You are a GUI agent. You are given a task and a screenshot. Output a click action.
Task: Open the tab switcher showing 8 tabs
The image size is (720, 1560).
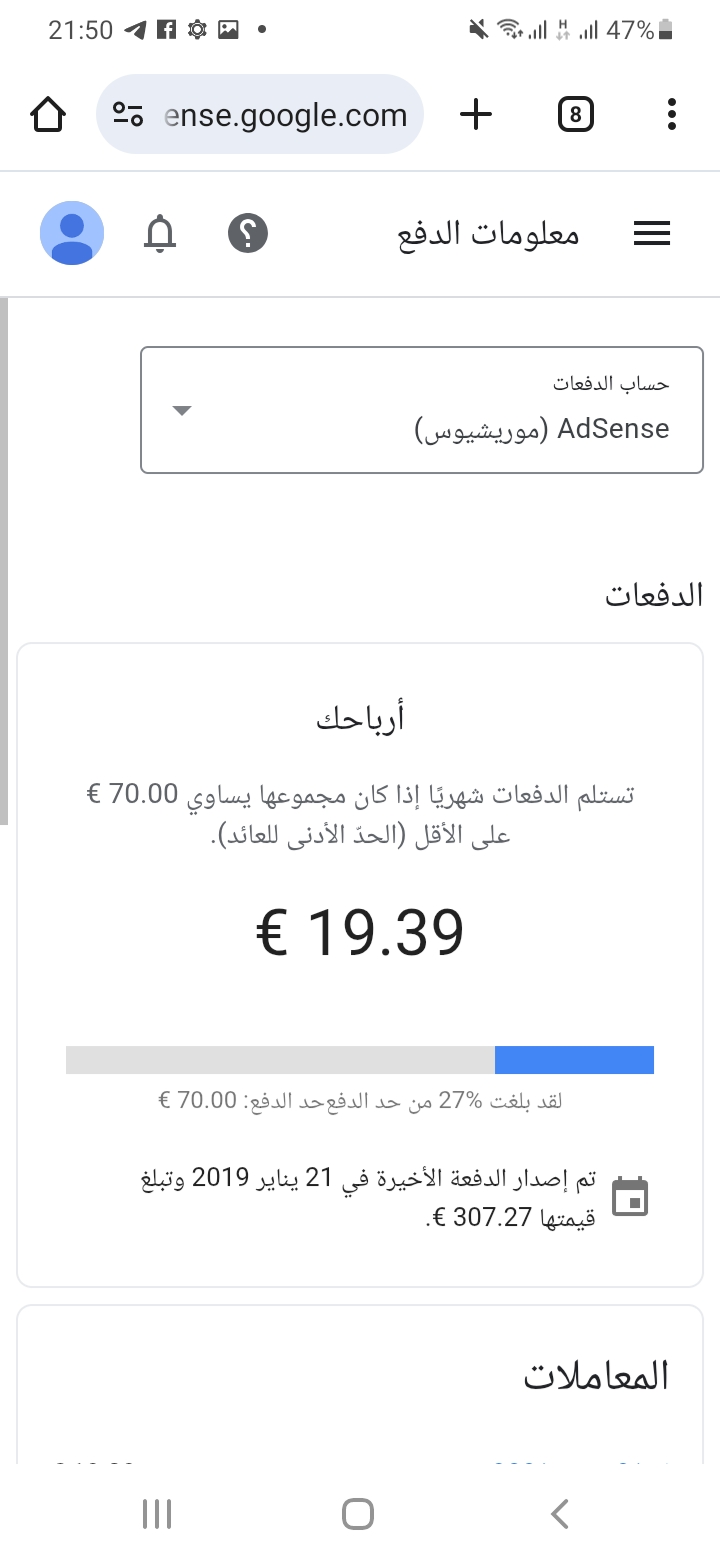[575, 115]
